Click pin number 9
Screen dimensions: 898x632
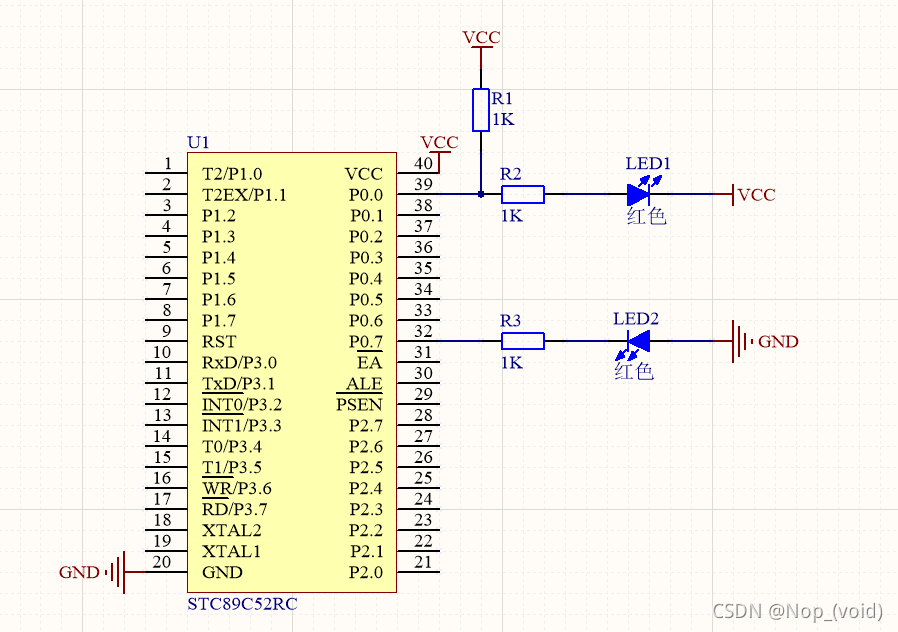(x=167, y=331)
